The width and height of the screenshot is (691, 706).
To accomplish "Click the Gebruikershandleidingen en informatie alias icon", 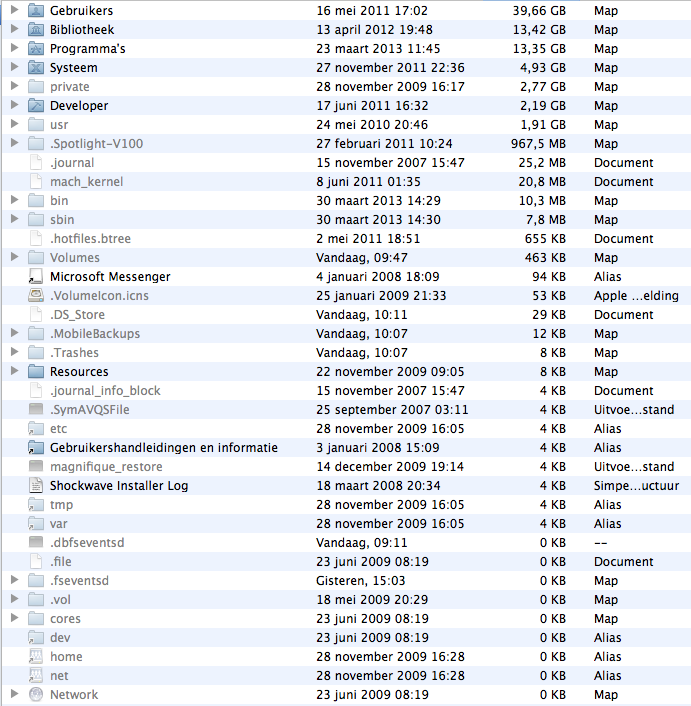I will pyautogui.click(x=36, y=448).
